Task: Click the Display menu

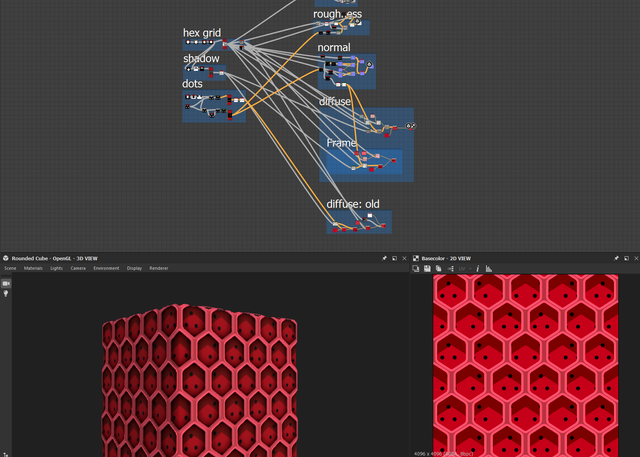Action: pyautogui.click(x=134, y=268)
